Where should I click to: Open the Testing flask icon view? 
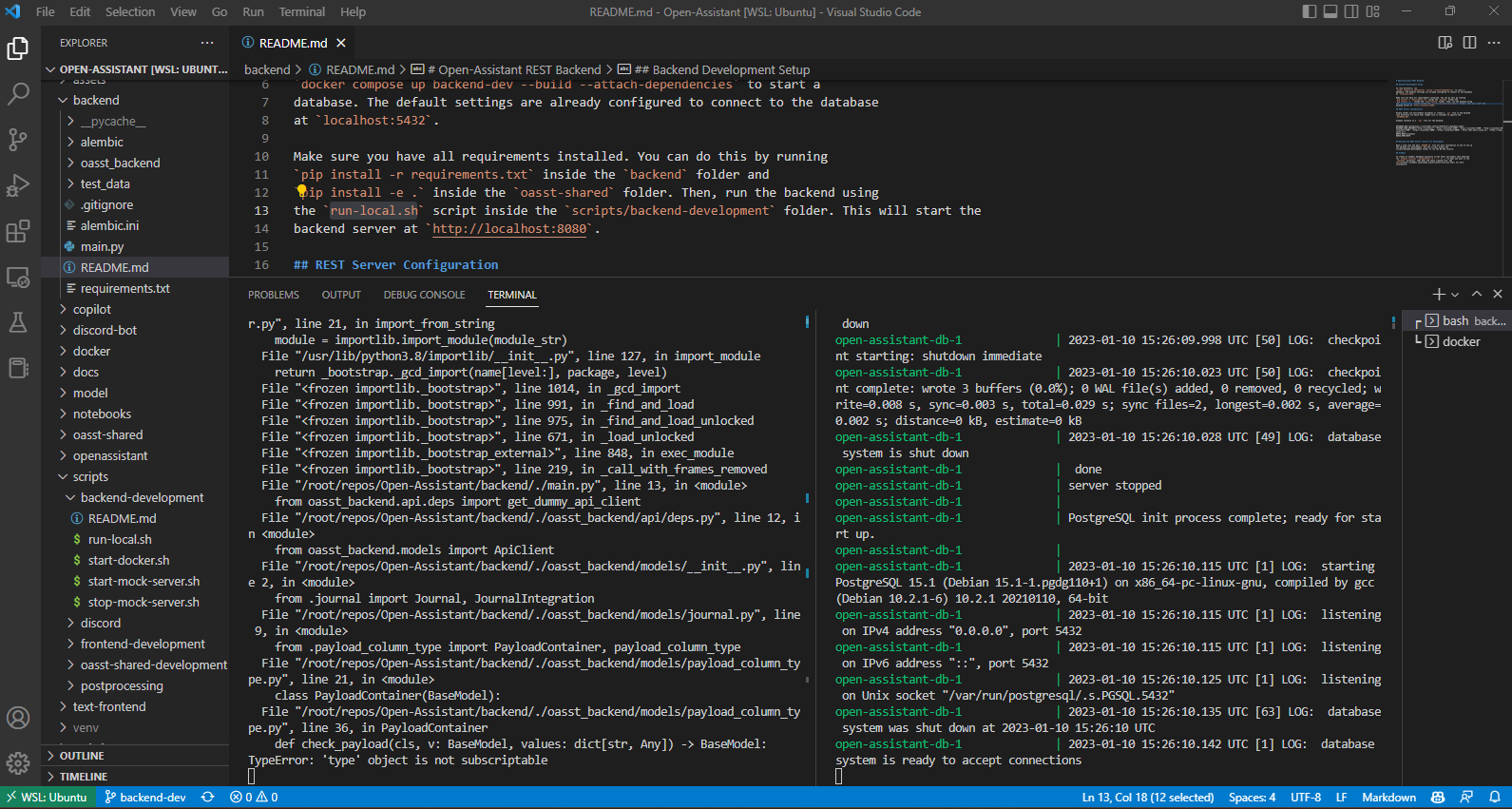click(x=18, y=322)
